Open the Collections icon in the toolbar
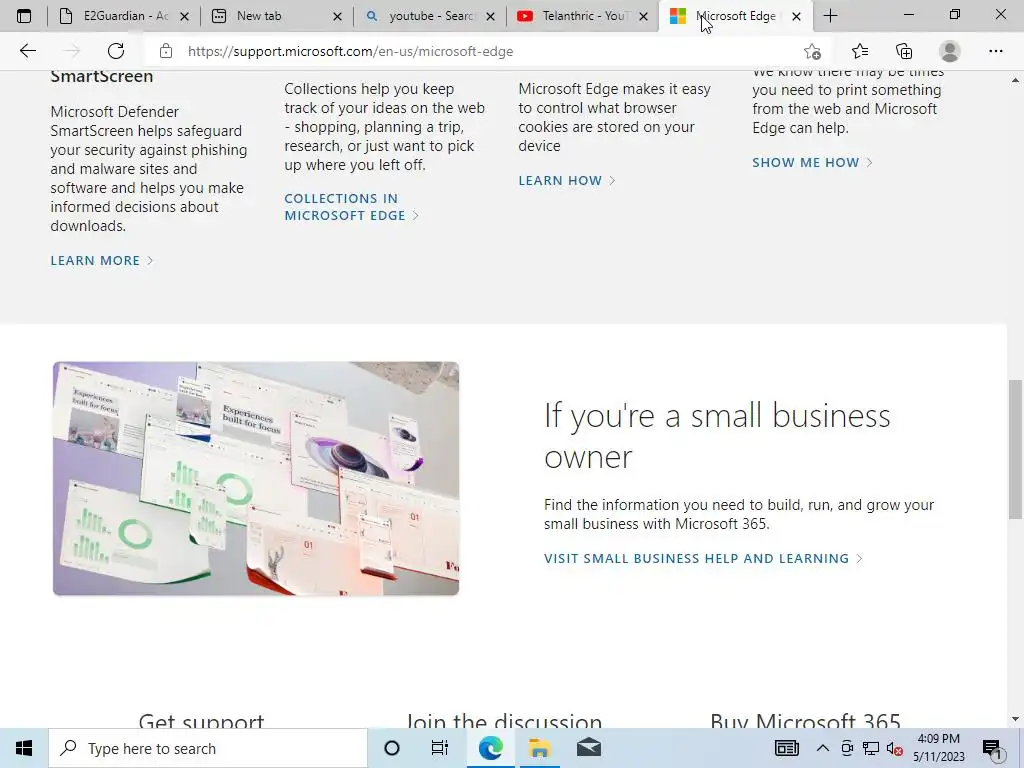Viewport: 1024px width, 768px height. point(904,51)
